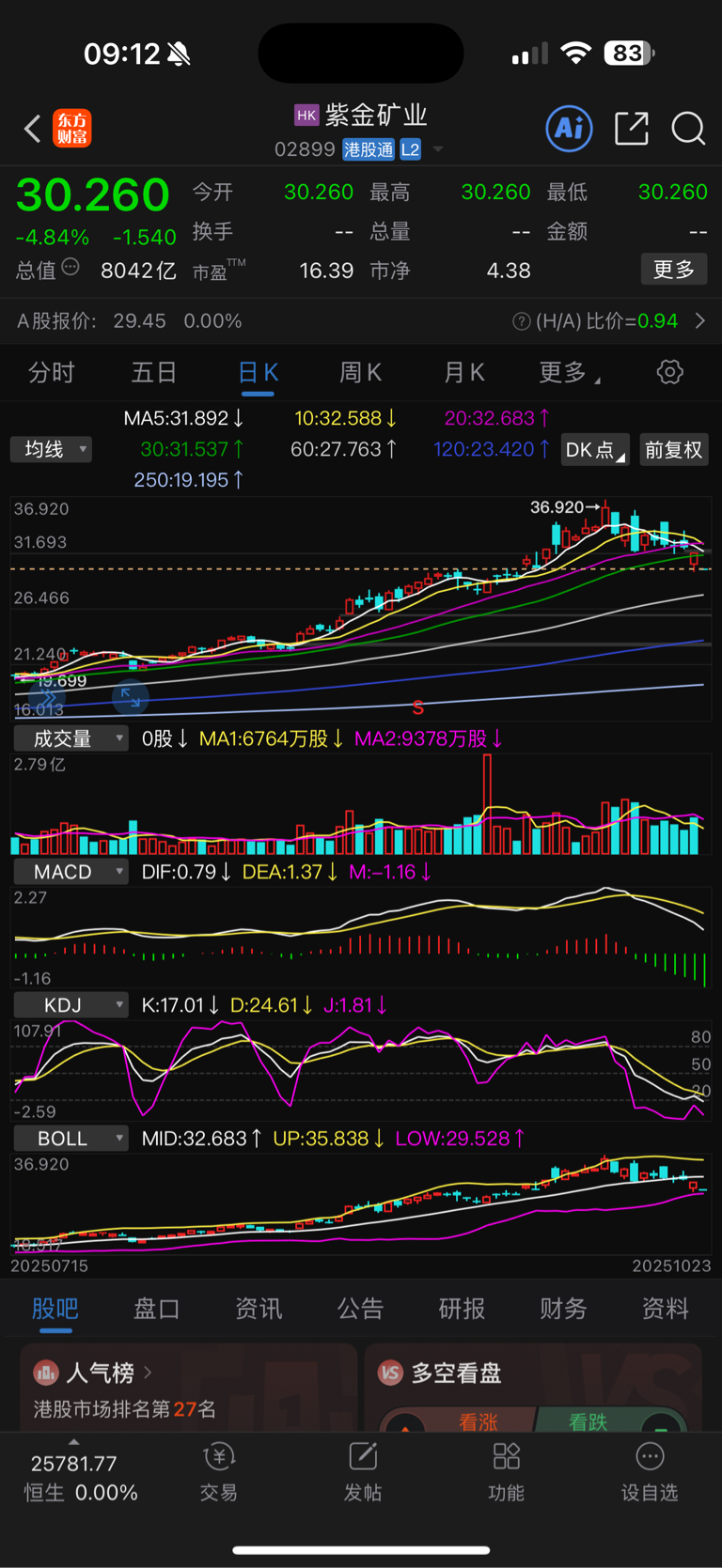Tap the L2 level badge
722x1568 pixels.
click(410, 149)
